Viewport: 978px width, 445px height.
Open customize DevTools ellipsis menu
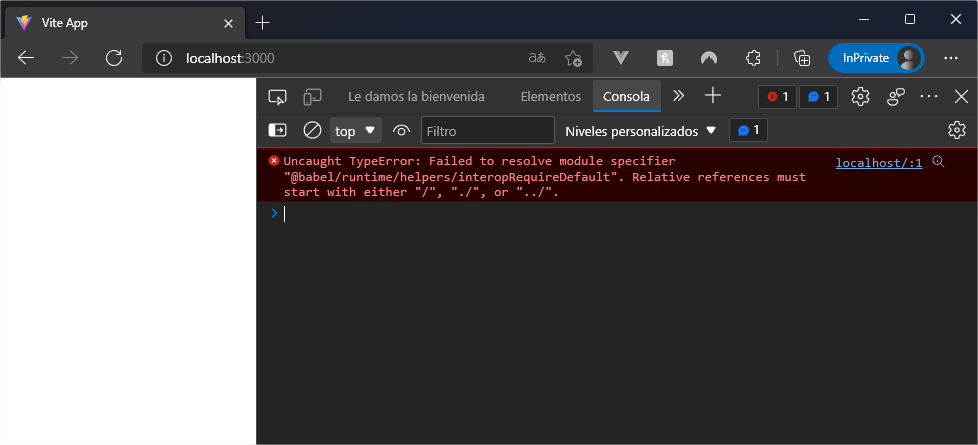[929, 96]
